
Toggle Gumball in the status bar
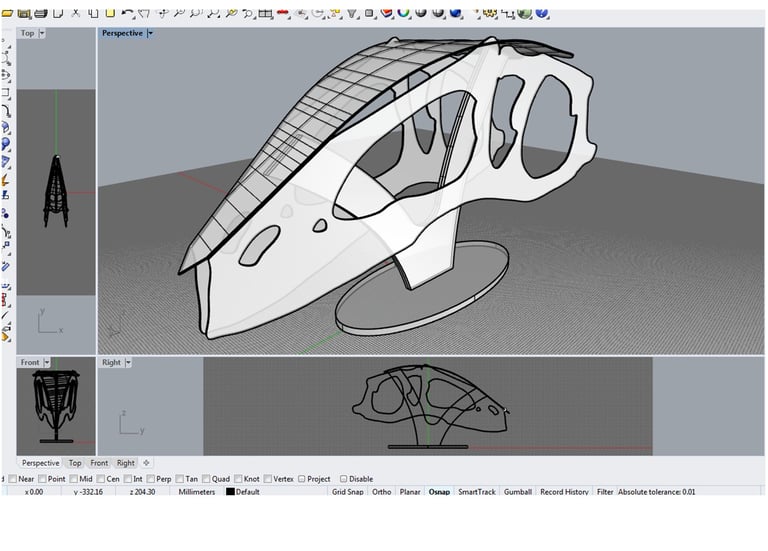click(x=518, y=491)
